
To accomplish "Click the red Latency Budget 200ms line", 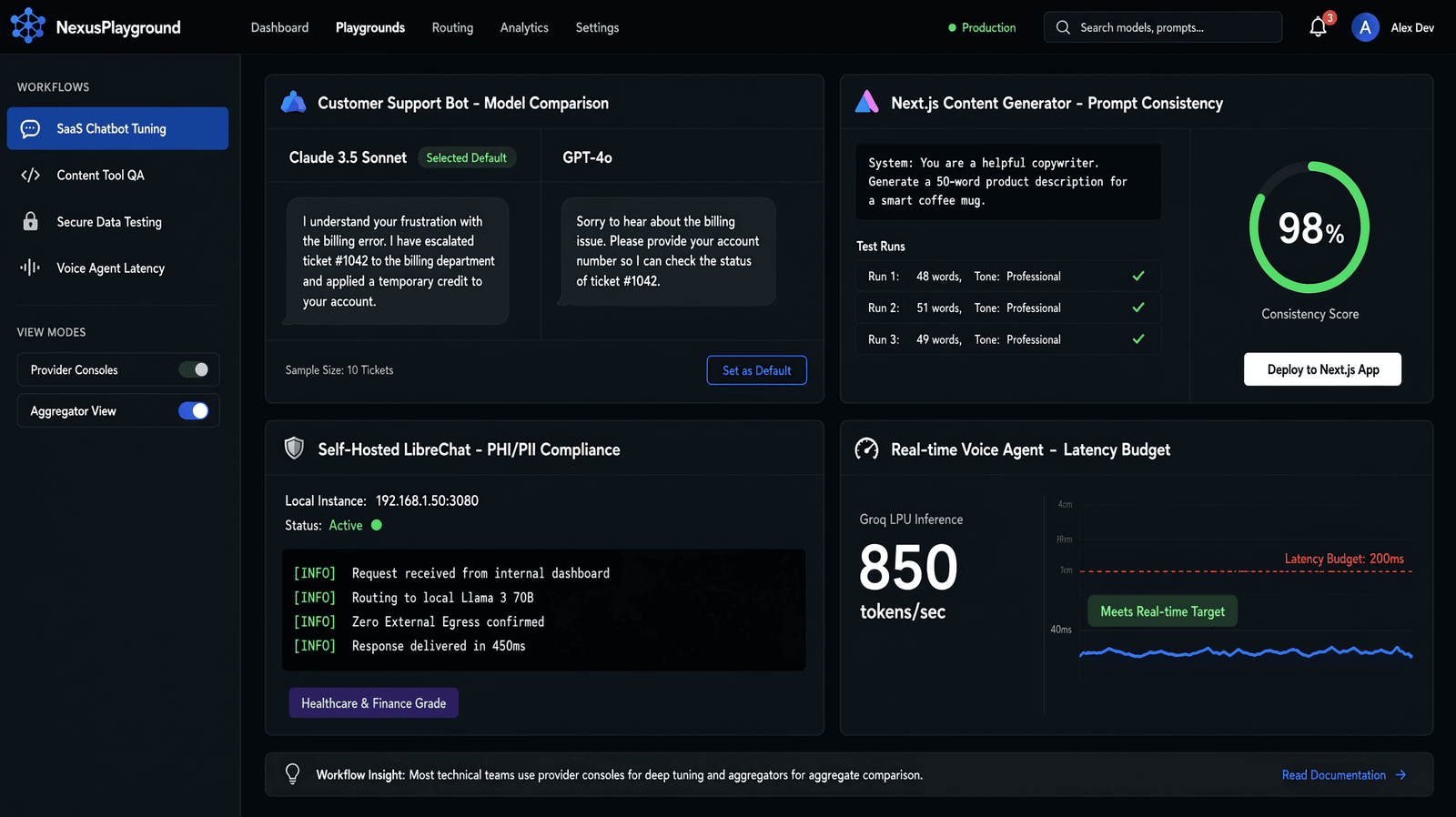I will coord(1245,571).
